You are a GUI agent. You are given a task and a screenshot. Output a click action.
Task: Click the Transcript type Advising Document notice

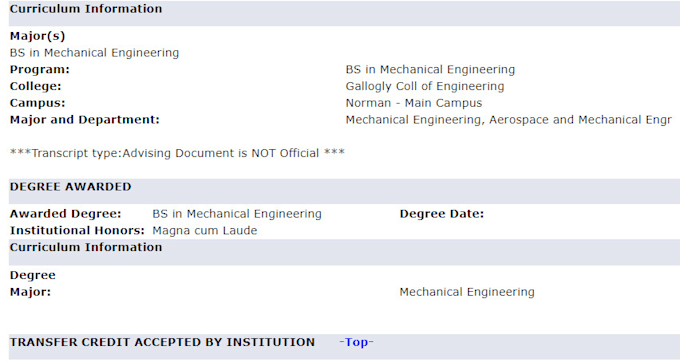(x=177, y=153)
